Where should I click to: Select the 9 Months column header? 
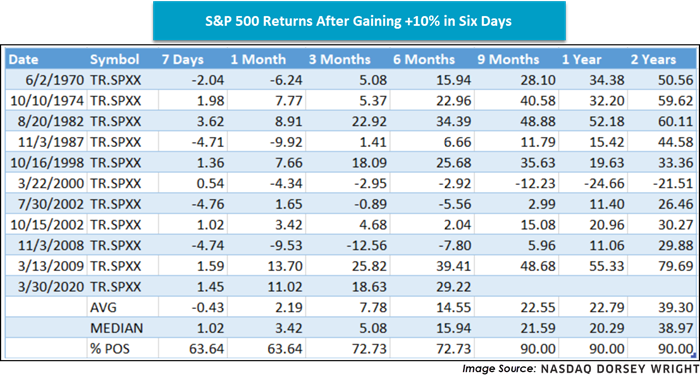tap(508, 60)
